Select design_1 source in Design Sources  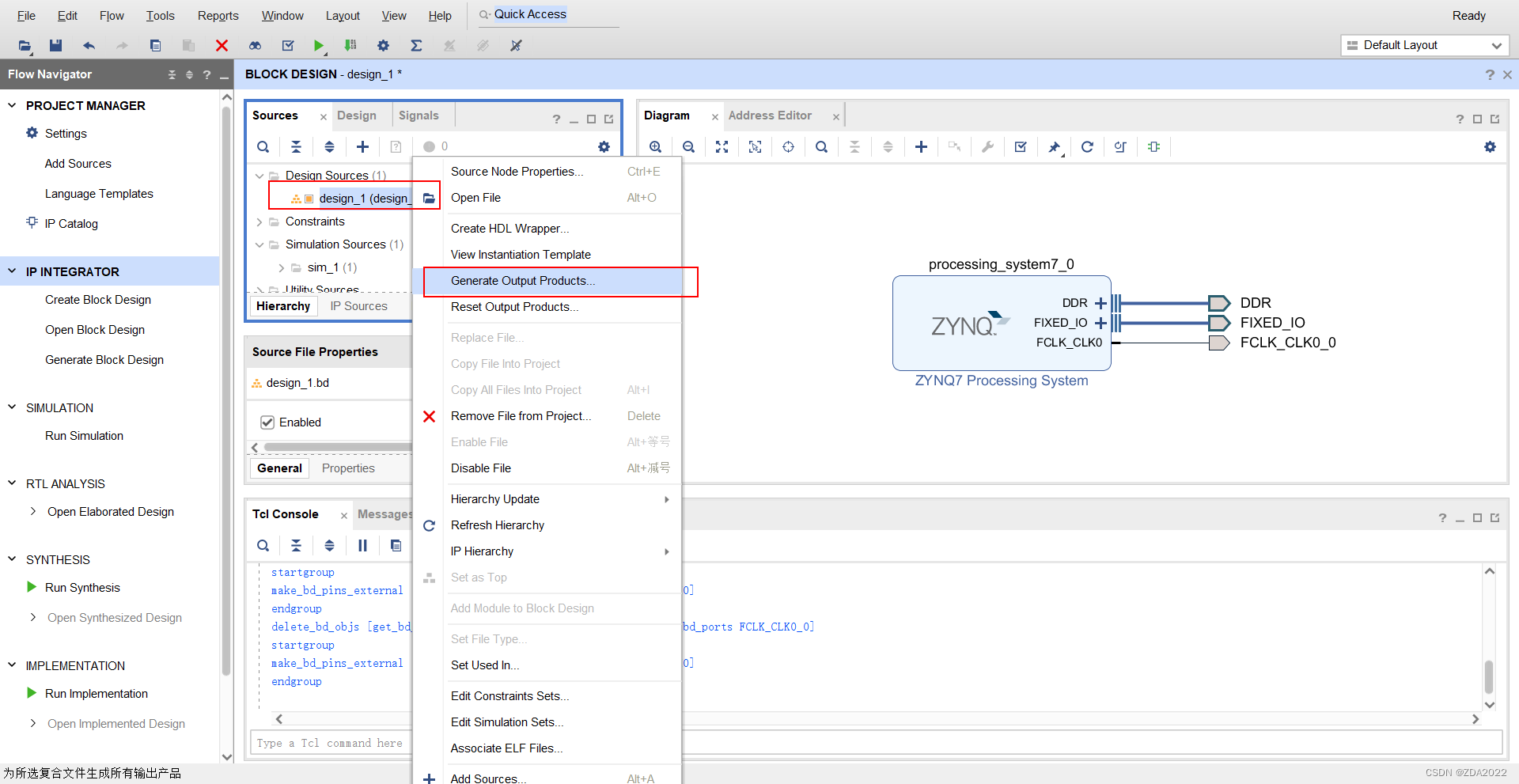[364, 199]
